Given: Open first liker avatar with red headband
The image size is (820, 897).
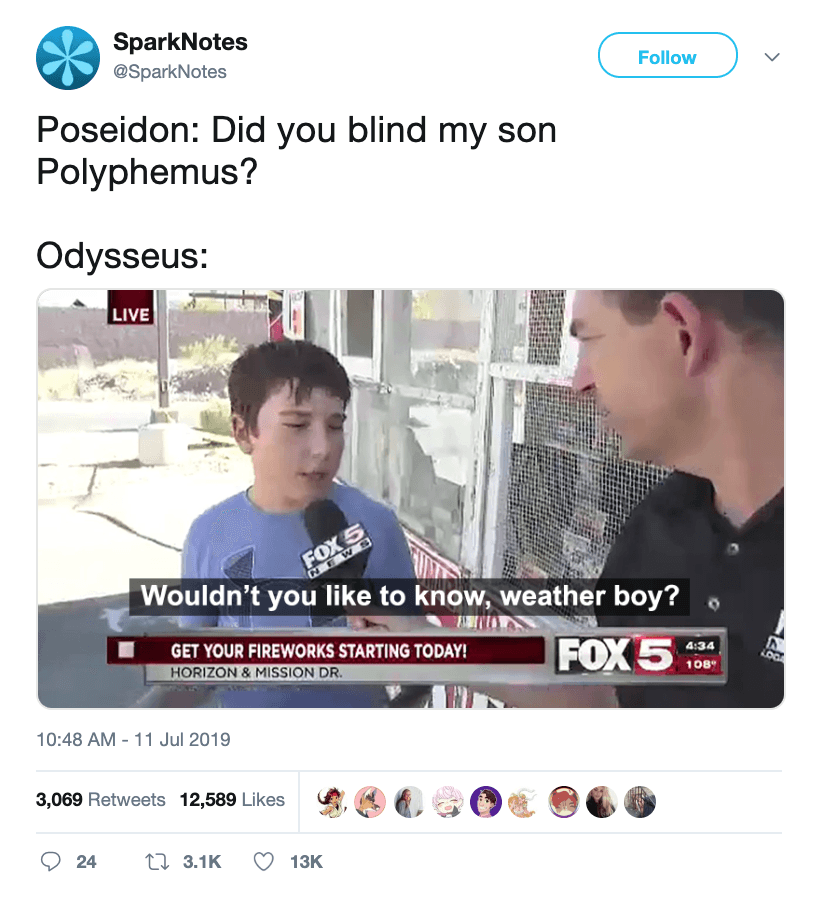Looking at the screenshot, I should pos(332,801).
